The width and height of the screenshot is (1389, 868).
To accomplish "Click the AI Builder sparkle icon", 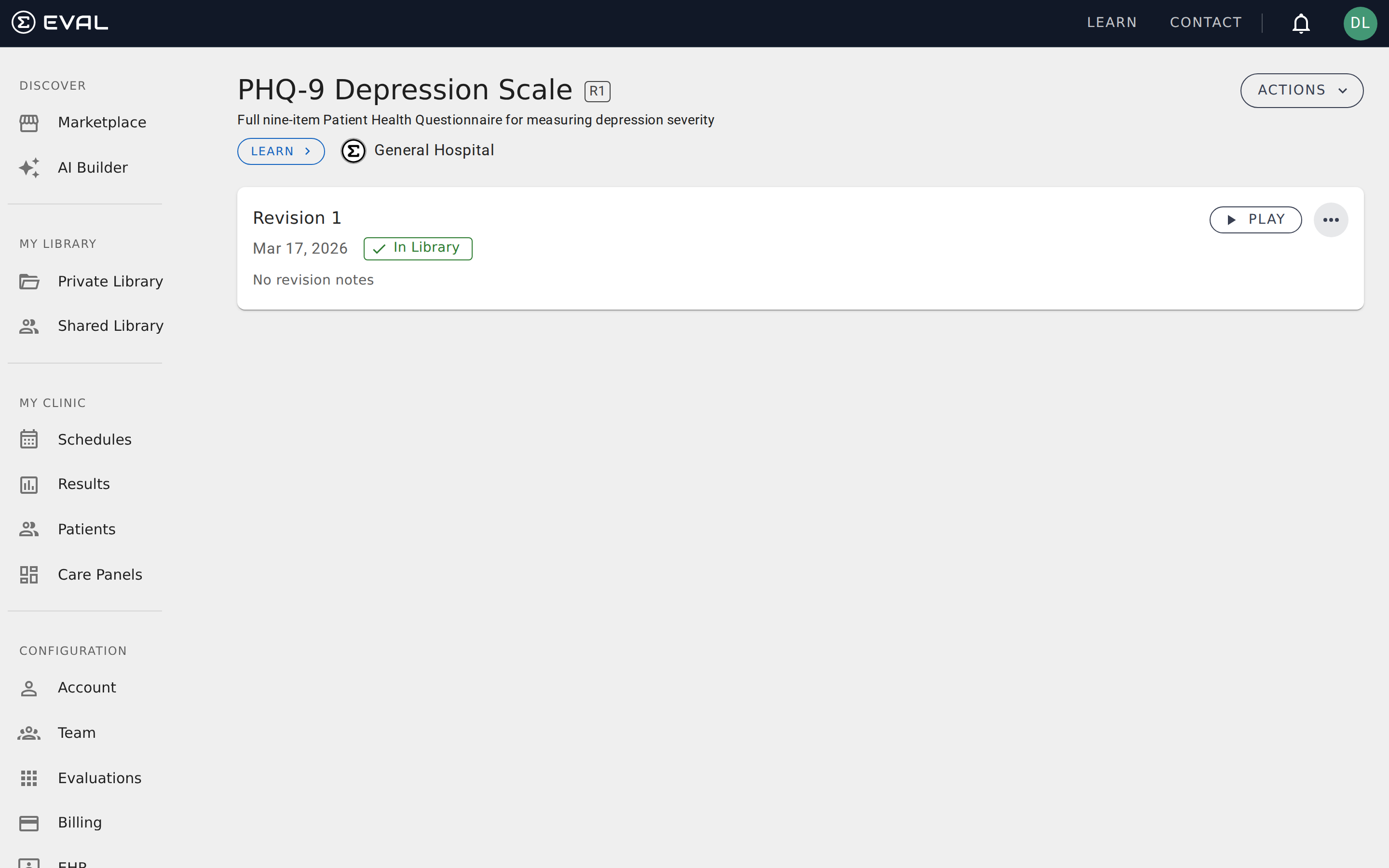I will (29, 168).
